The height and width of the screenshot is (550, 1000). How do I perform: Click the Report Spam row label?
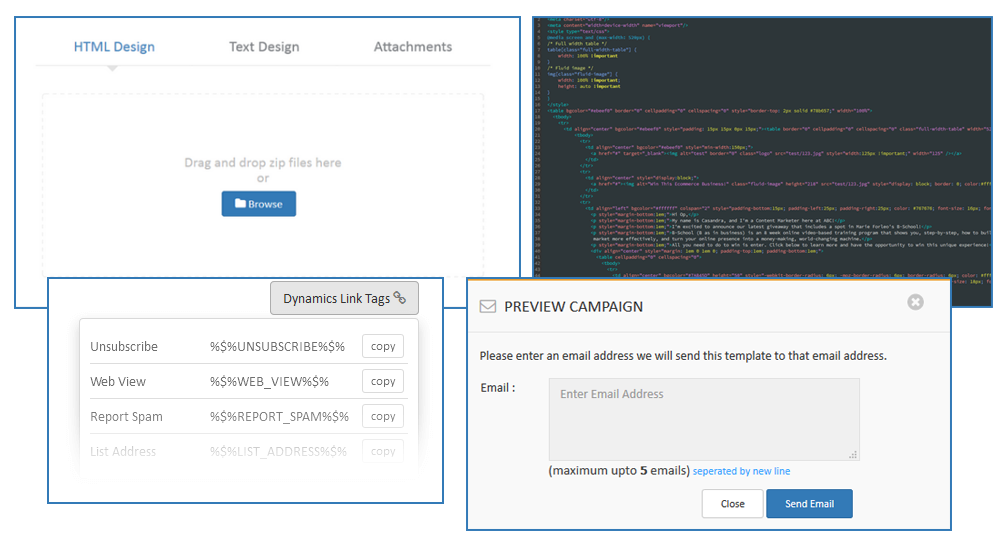pyautogui.click(x=126, y=417)
